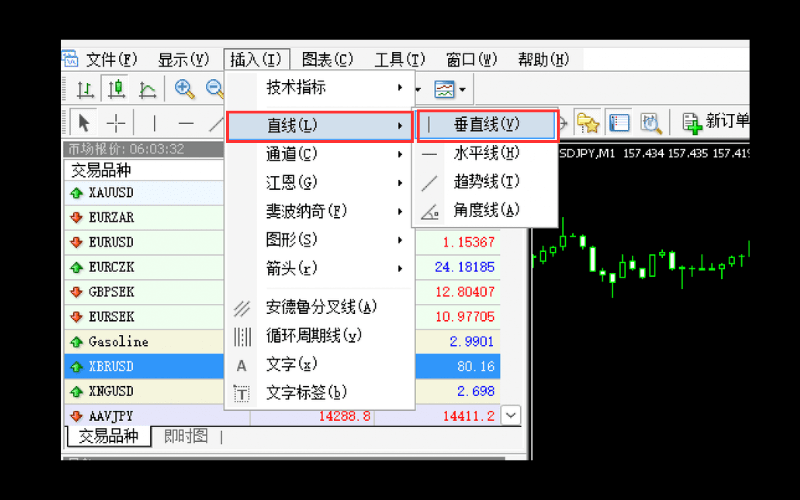Click the green arrow beside EURCZK
This screenshot has height=500, width=800.
tap(77, 267)
